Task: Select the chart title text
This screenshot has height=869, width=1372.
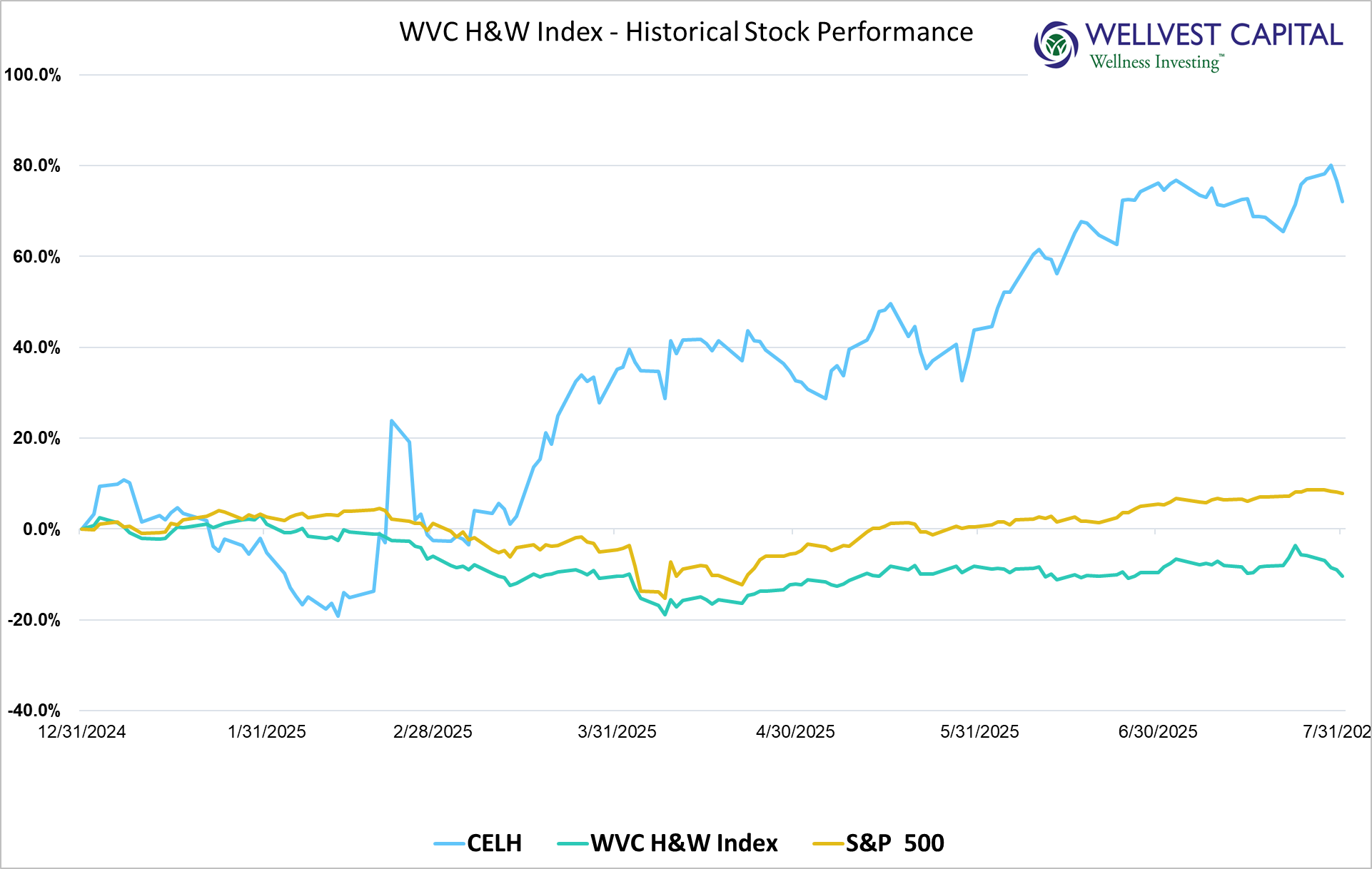Action: click(x=686, y=32)
